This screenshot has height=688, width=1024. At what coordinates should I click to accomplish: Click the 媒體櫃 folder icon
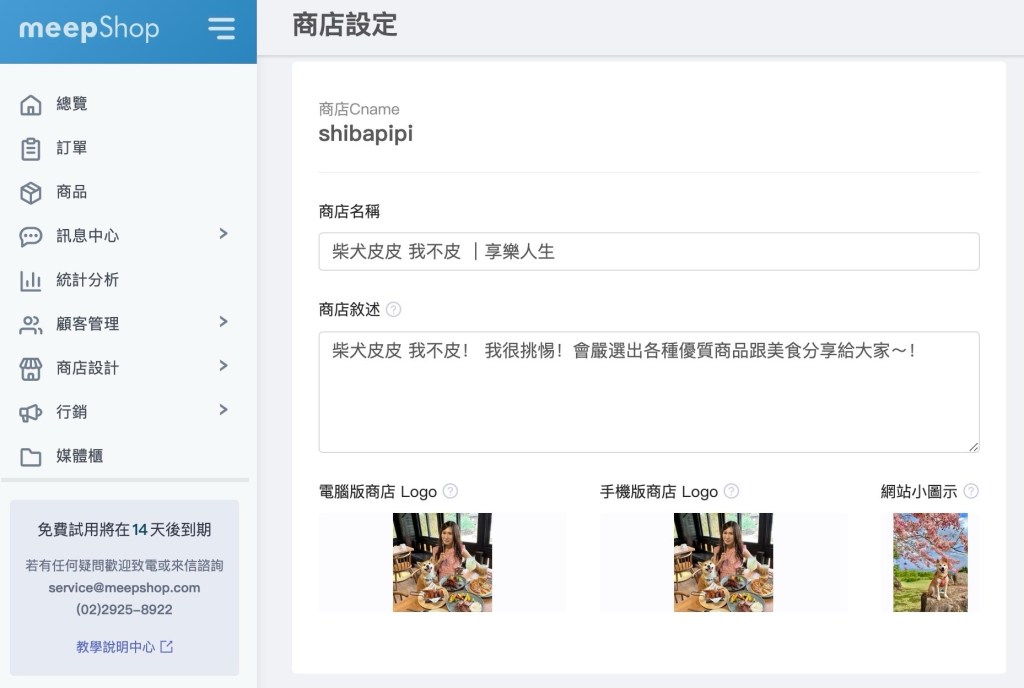point(31,457)
